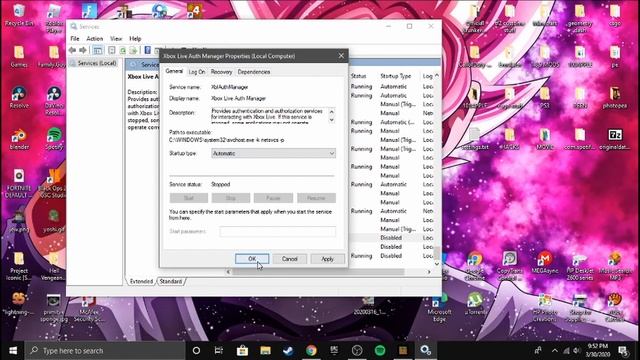Switch to the Log On tab
This screenshot has height=360, width=640.
coord(197,72)
